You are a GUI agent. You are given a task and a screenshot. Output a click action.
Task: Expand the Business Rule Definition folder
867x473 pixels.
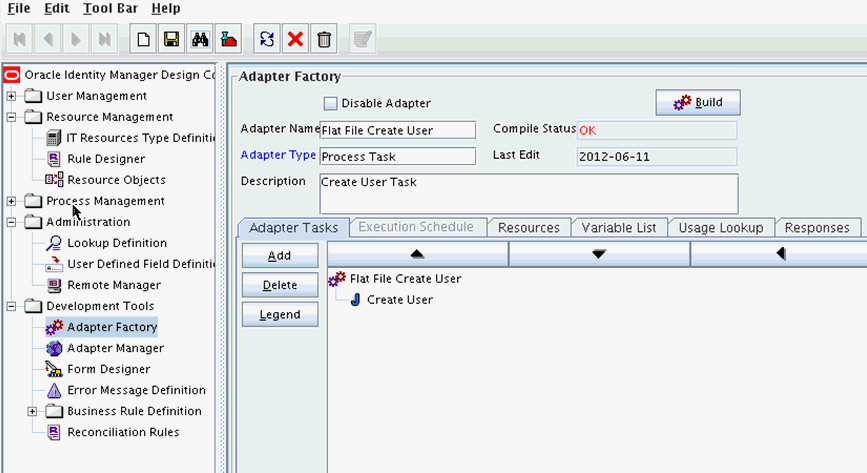click(x=32, y=412)
